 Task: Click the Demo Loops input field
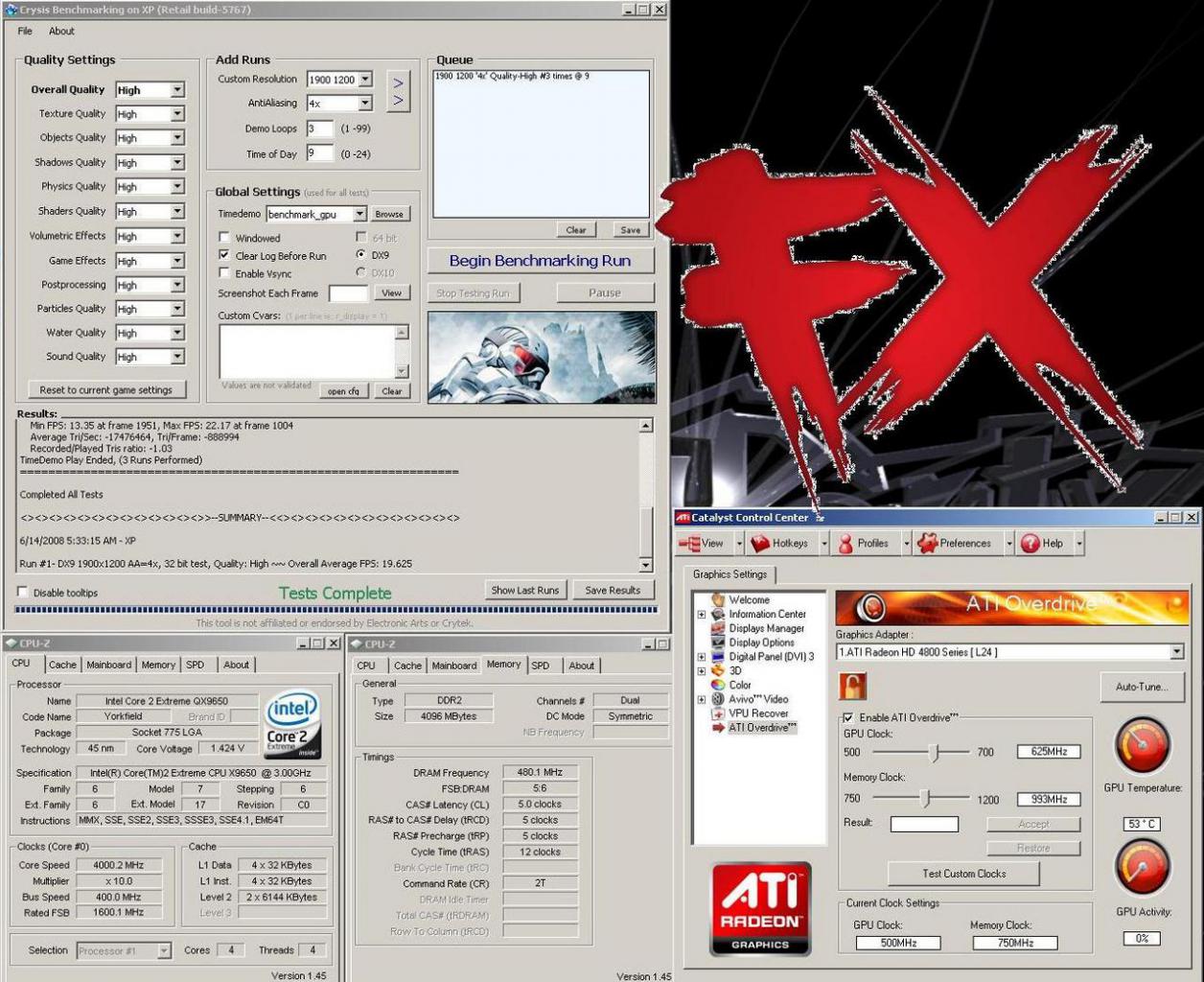click(320, 129)
